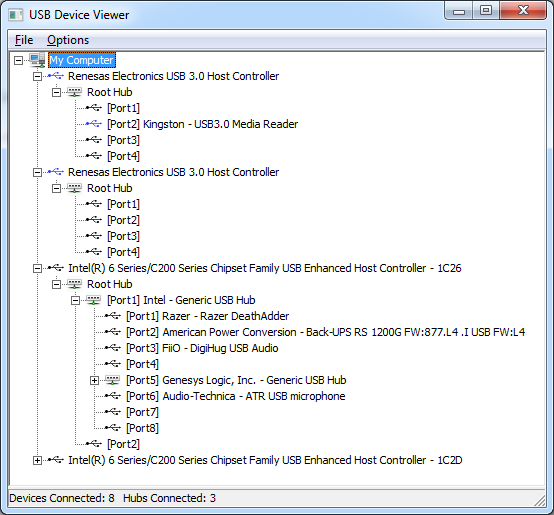554x515 pixels.
Task: Click the USB icon beside FiiO DigiHug USB Audio
Action: 113,348
